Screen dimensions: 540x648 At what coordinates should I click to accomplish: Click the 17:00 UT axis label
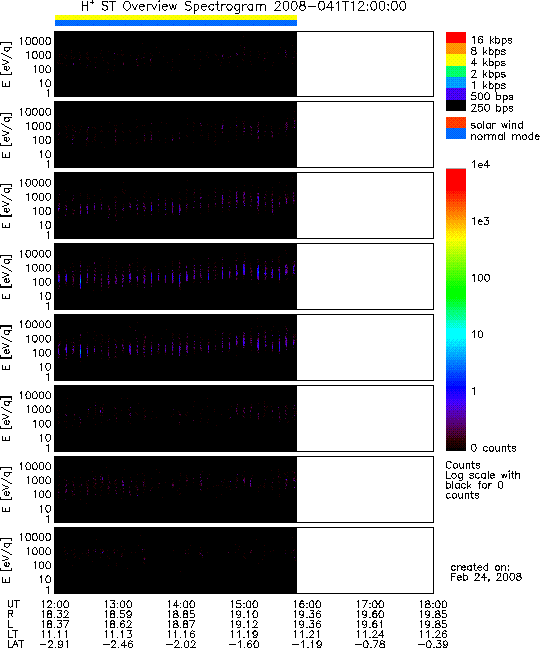point(370,605)
